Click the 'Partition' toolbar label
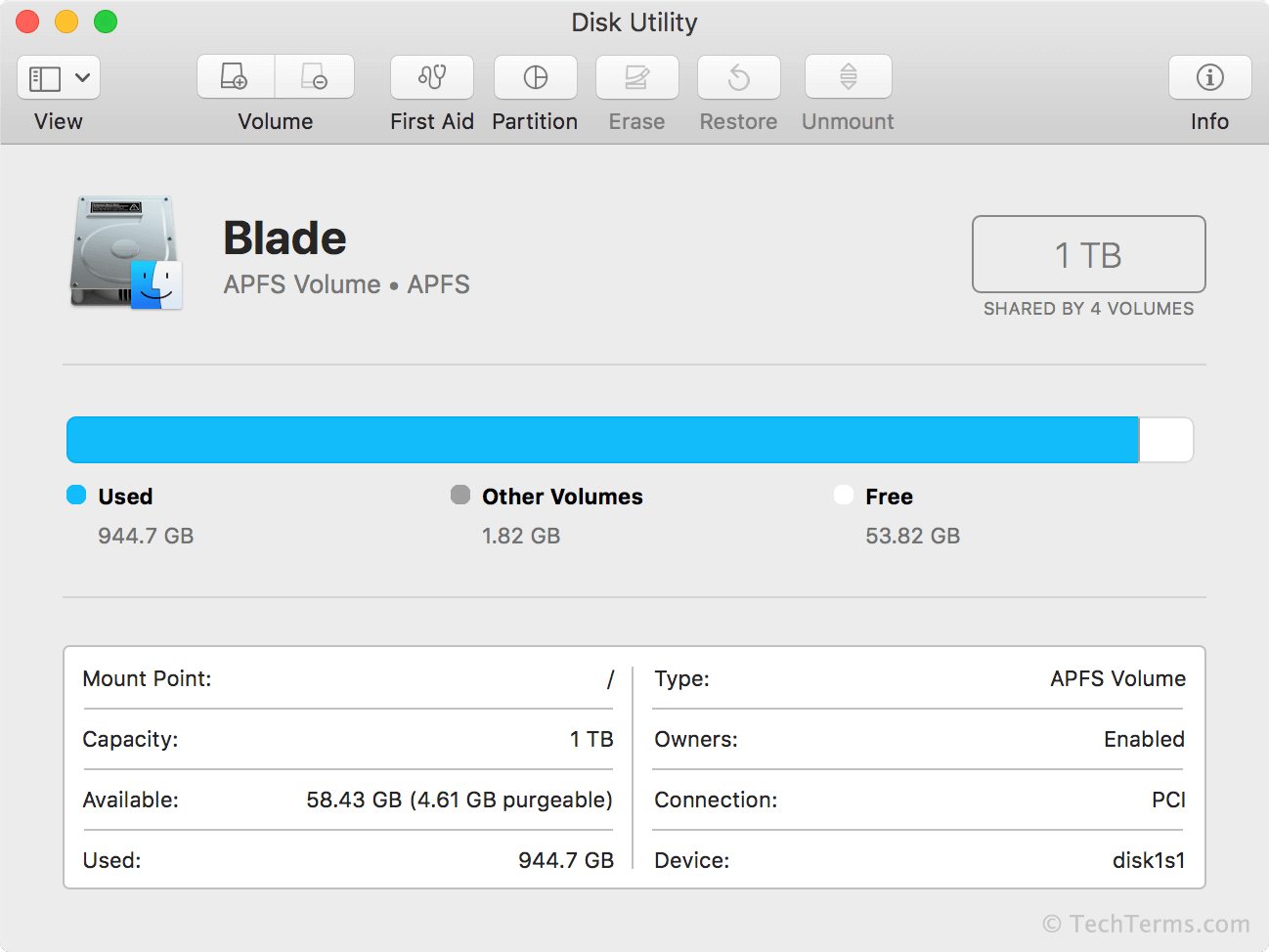 (x=535, y=121)
